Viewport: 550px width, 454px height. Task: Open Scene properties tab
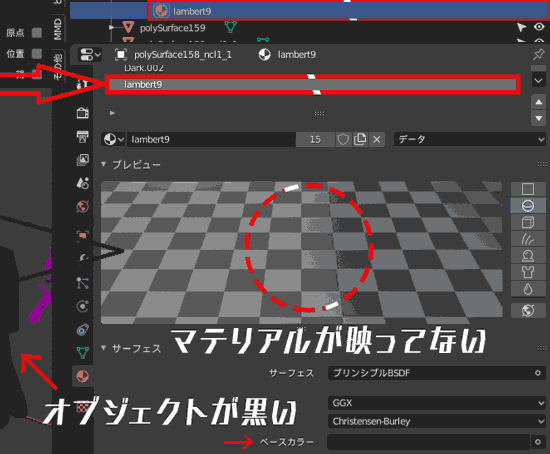[x=83, y=183]
